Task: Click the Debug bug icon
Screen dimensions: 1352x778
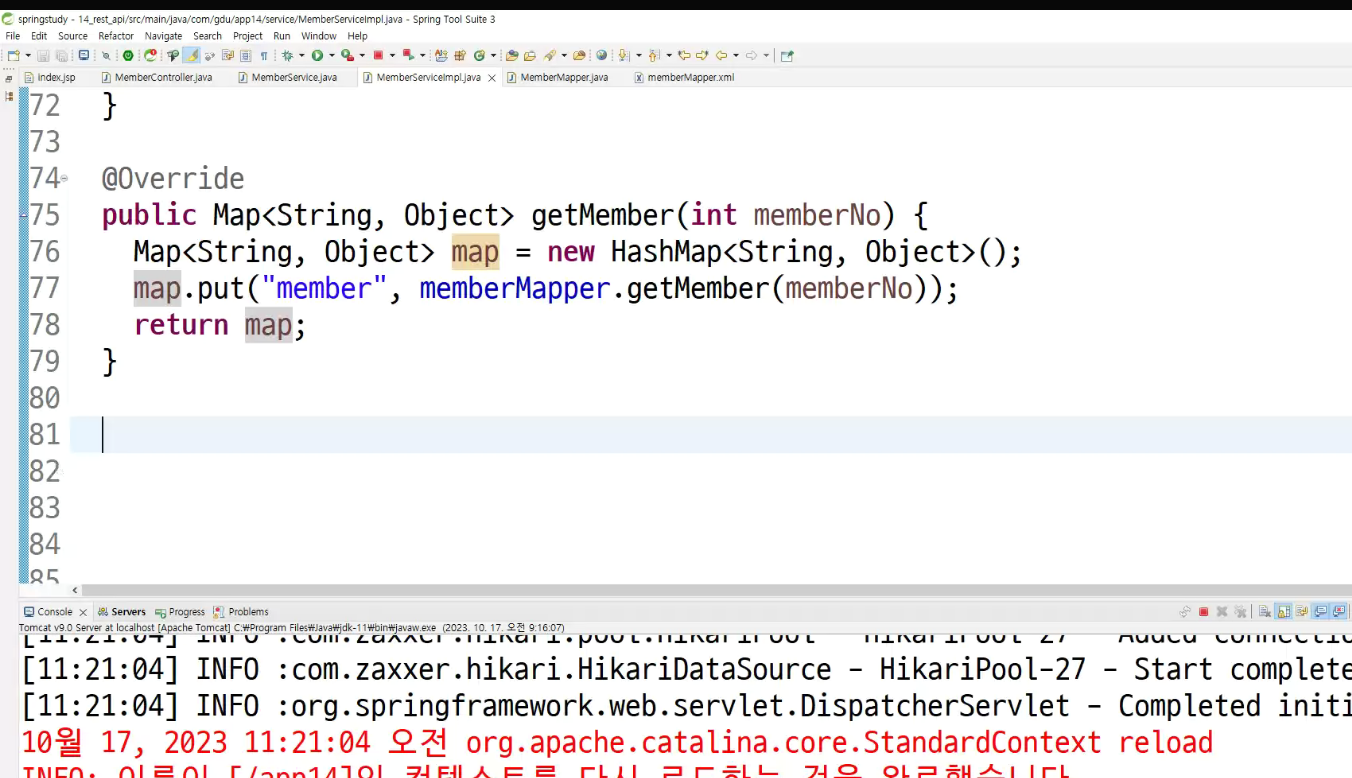Action: click(288, 55)
